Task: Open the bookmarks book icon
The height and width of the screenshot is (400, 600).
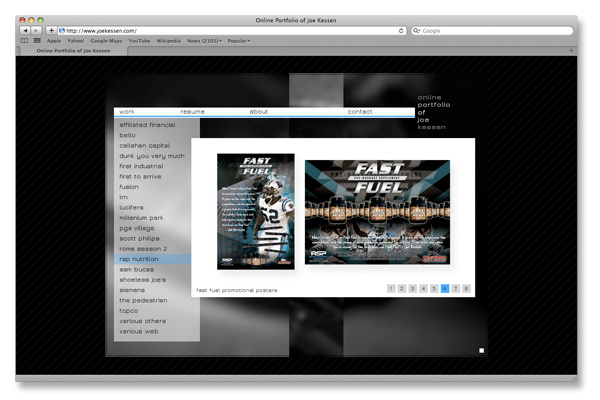Action: coord(25,41)
